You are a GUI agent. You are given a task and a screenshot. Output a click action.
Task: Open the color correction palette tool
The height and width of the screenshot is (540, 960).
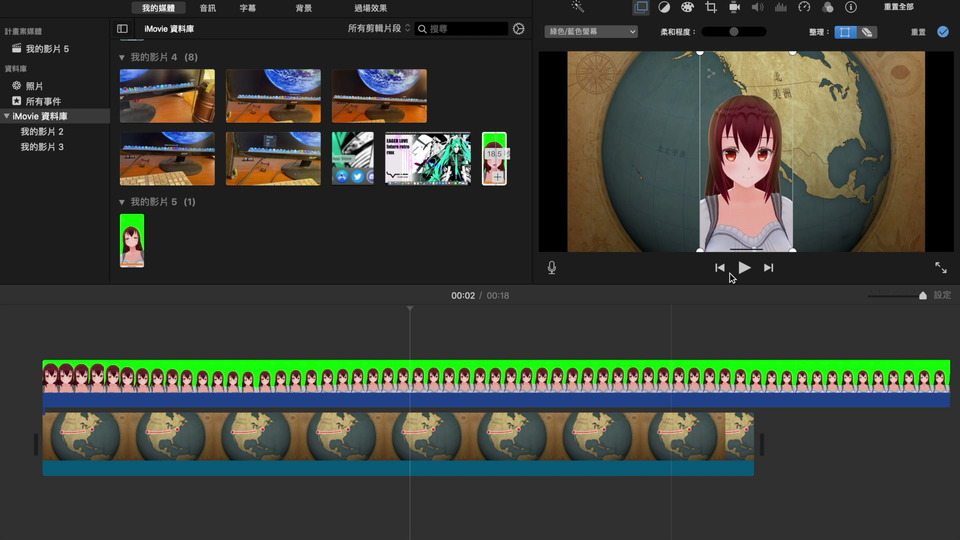click(688, 7)
